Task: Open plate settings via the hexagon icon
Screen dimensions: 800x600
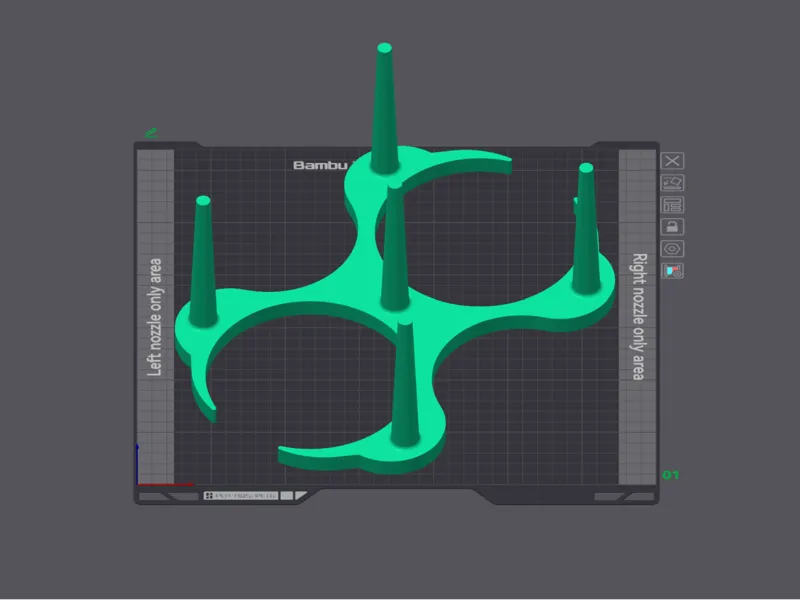Action: click(672, 248)
